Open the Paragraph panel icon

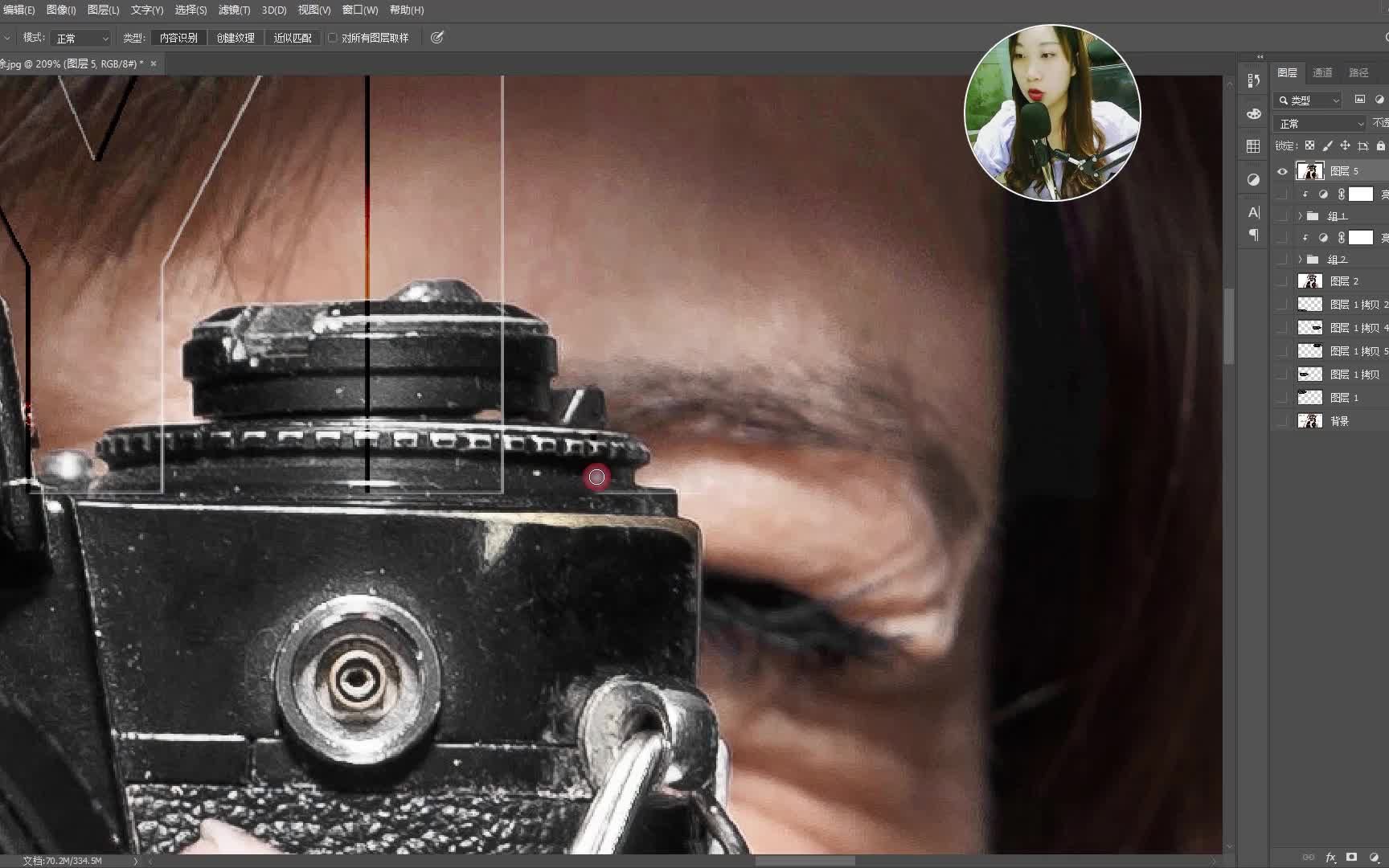coord(1253,235)
